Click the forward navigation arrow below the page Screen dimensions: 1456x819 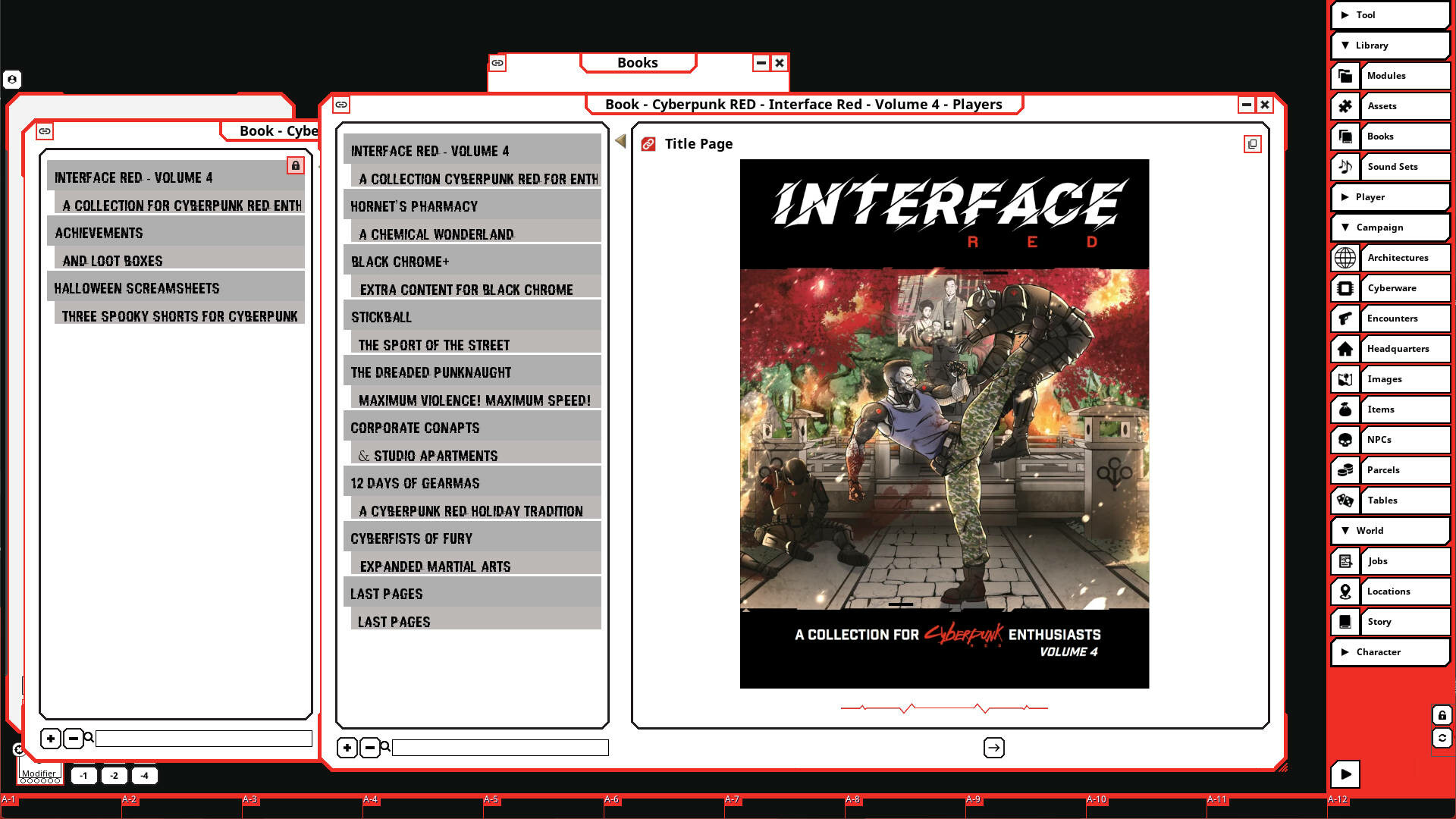click(993, 748)
